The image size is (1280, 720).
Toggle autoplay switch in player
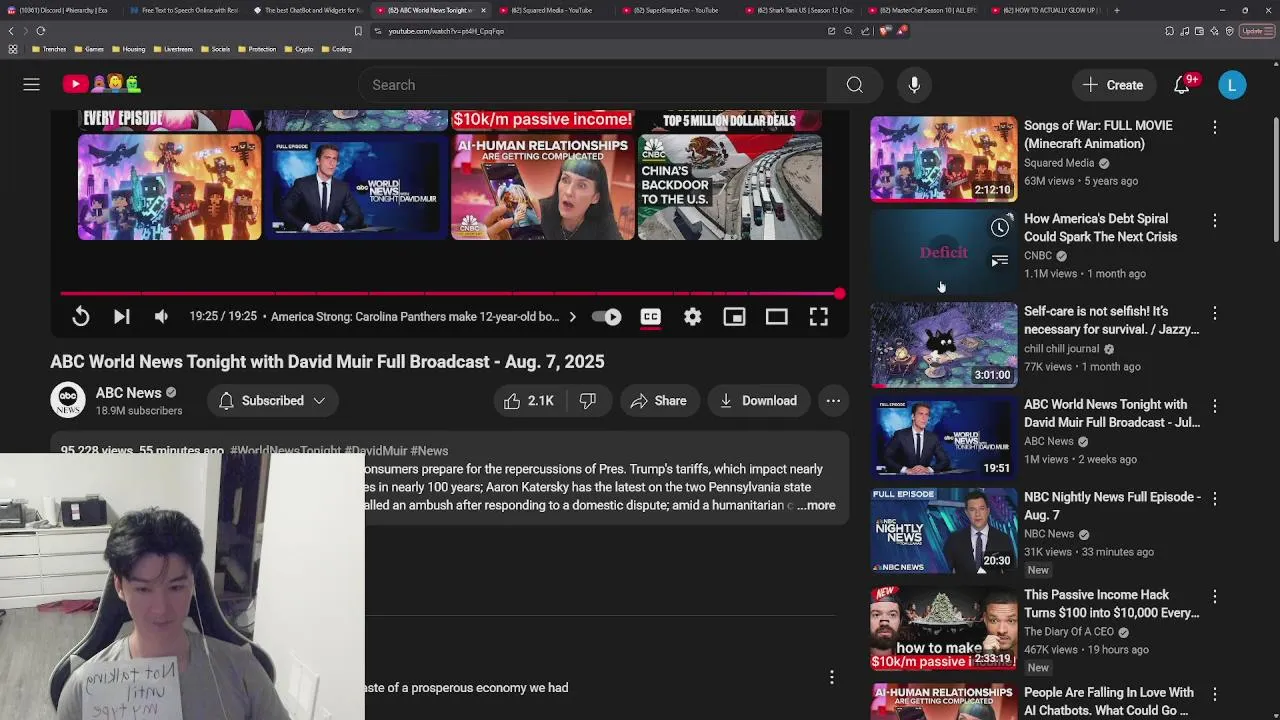pos(606,317)
